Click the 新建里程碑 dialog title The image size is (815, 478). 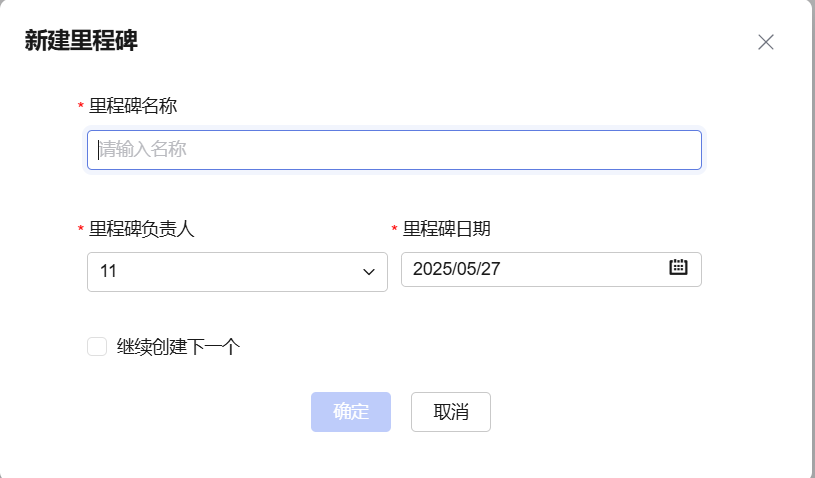[x=81, y=41]
